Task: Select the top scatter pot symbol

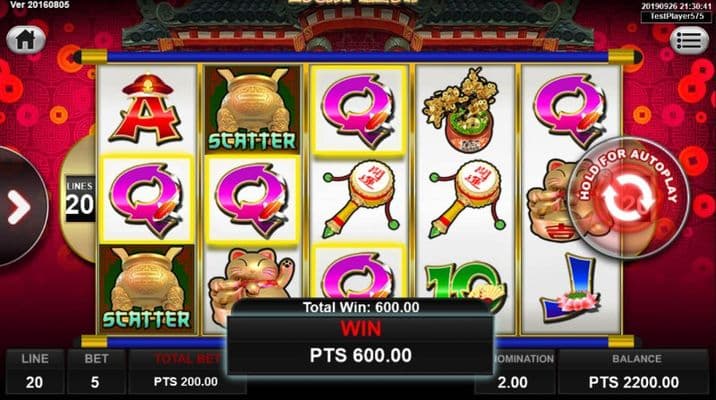Action: tap(252, 110)
